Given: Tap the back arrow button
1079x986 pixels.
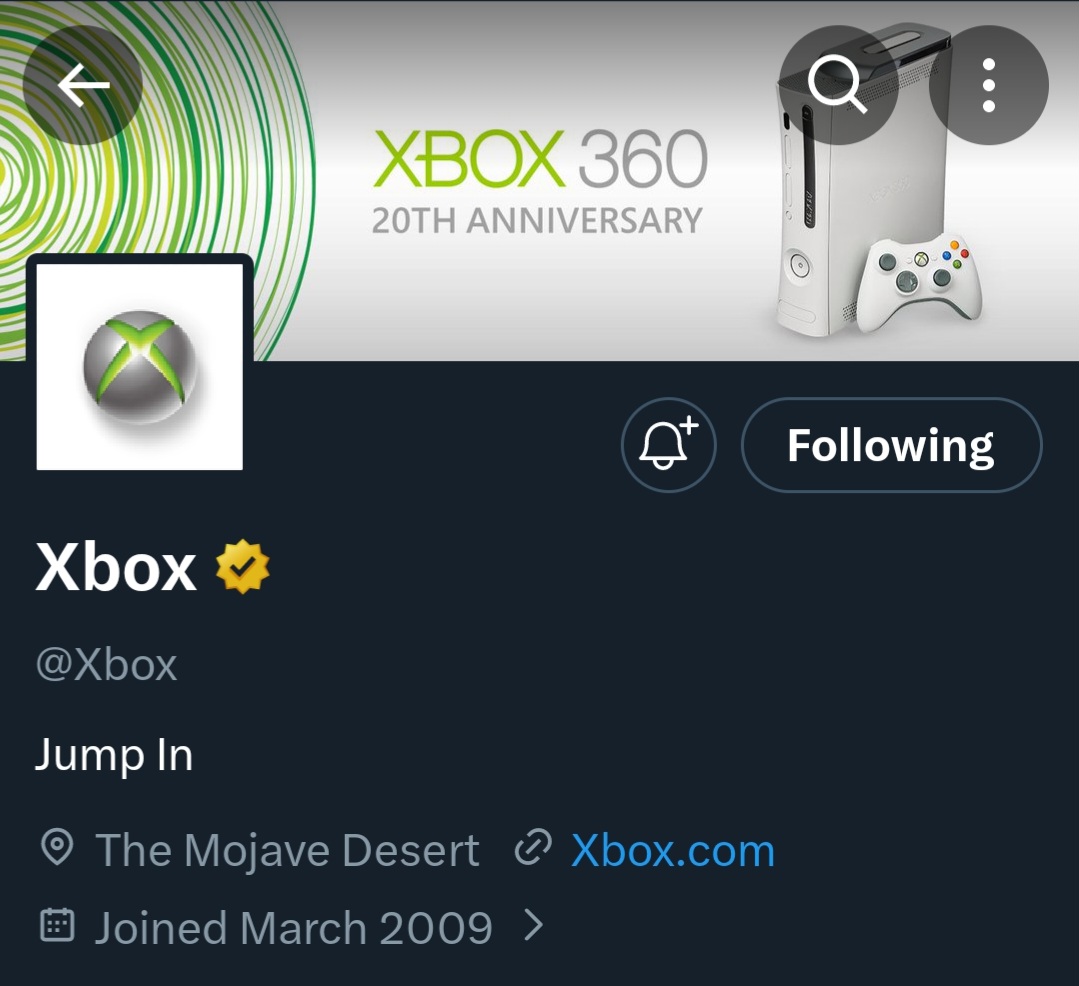Looking at the screenshot, I should (x=83, y=86).
